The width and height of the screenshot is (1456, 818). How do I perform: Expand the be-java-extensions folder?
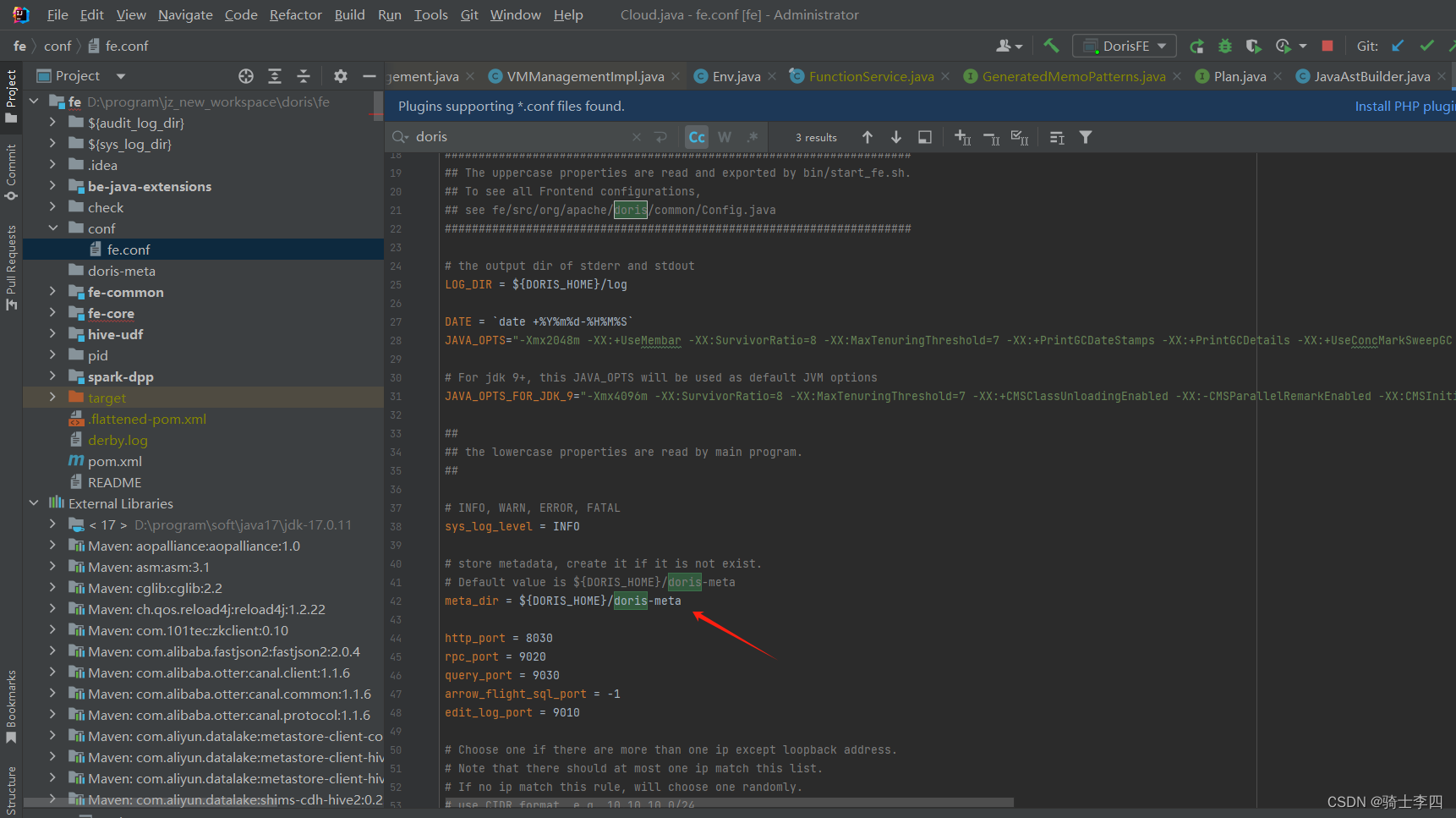click(52, 186)
